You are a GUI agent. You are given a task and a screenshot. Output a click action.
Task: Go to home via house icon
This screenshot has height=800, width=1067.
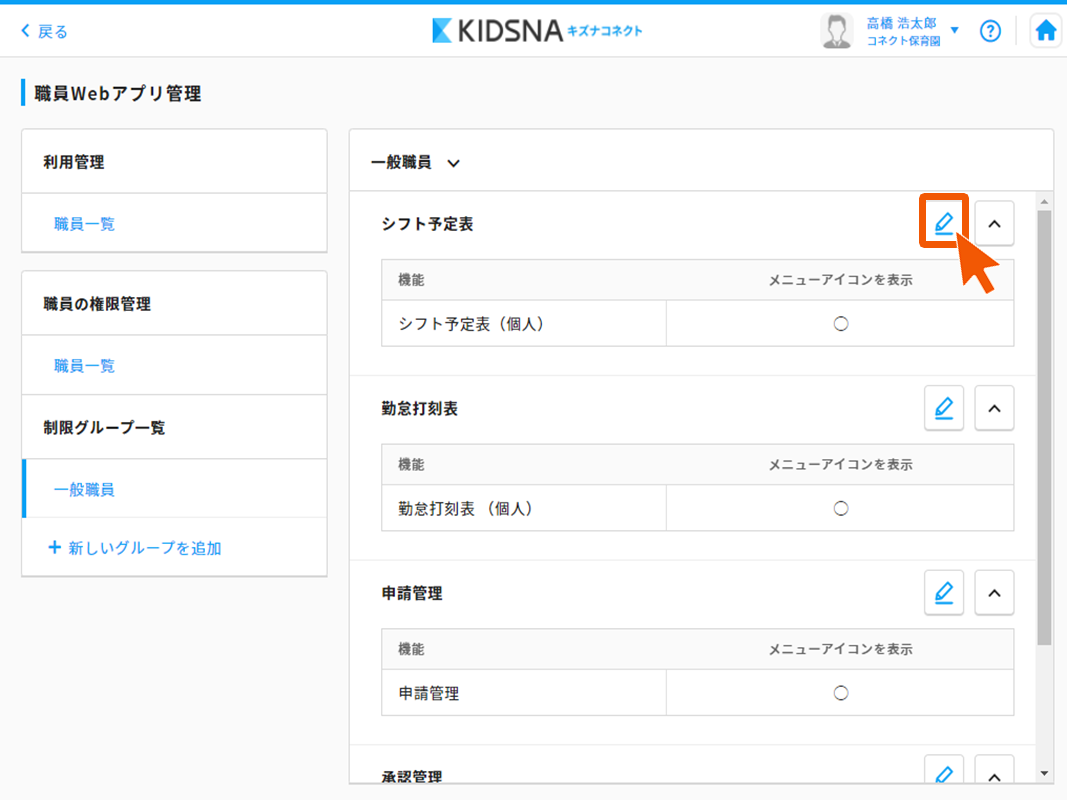tap(1045, 31)
